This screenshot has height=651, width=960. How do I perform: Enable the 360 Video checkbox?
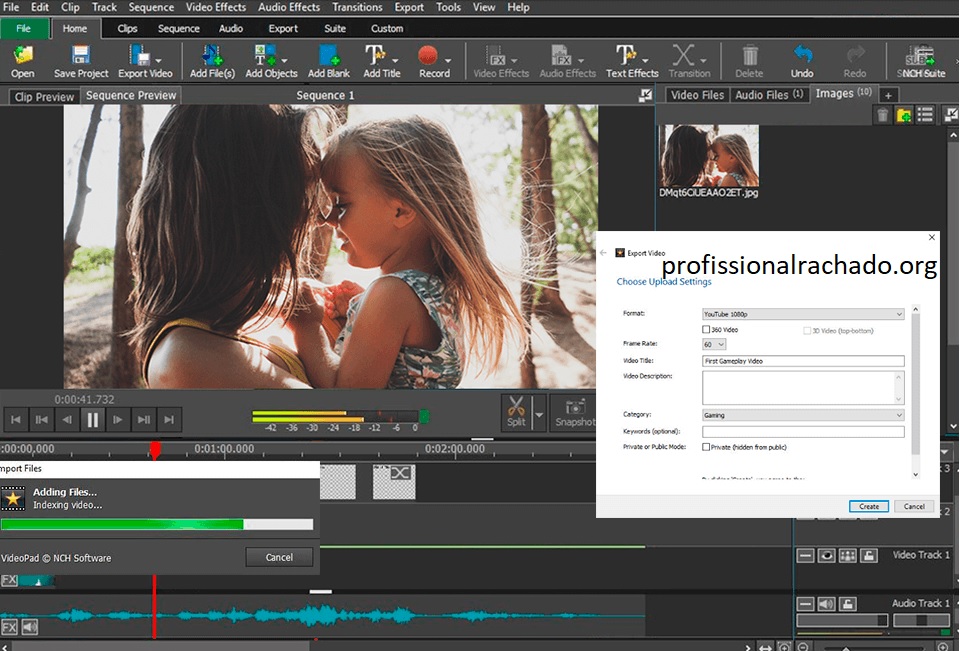(706, 329)
